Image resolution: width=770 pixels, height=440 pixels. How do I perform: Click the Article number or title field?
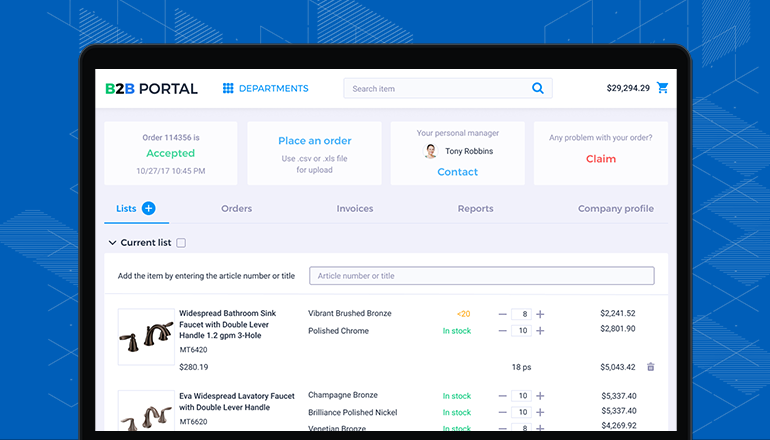(x=481, y=276)
